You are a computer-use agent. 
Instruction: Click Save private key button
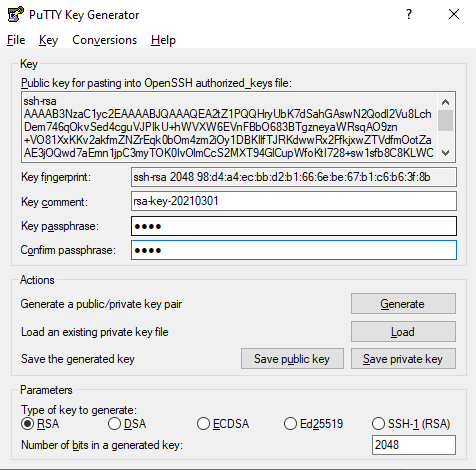coord(403,359)
